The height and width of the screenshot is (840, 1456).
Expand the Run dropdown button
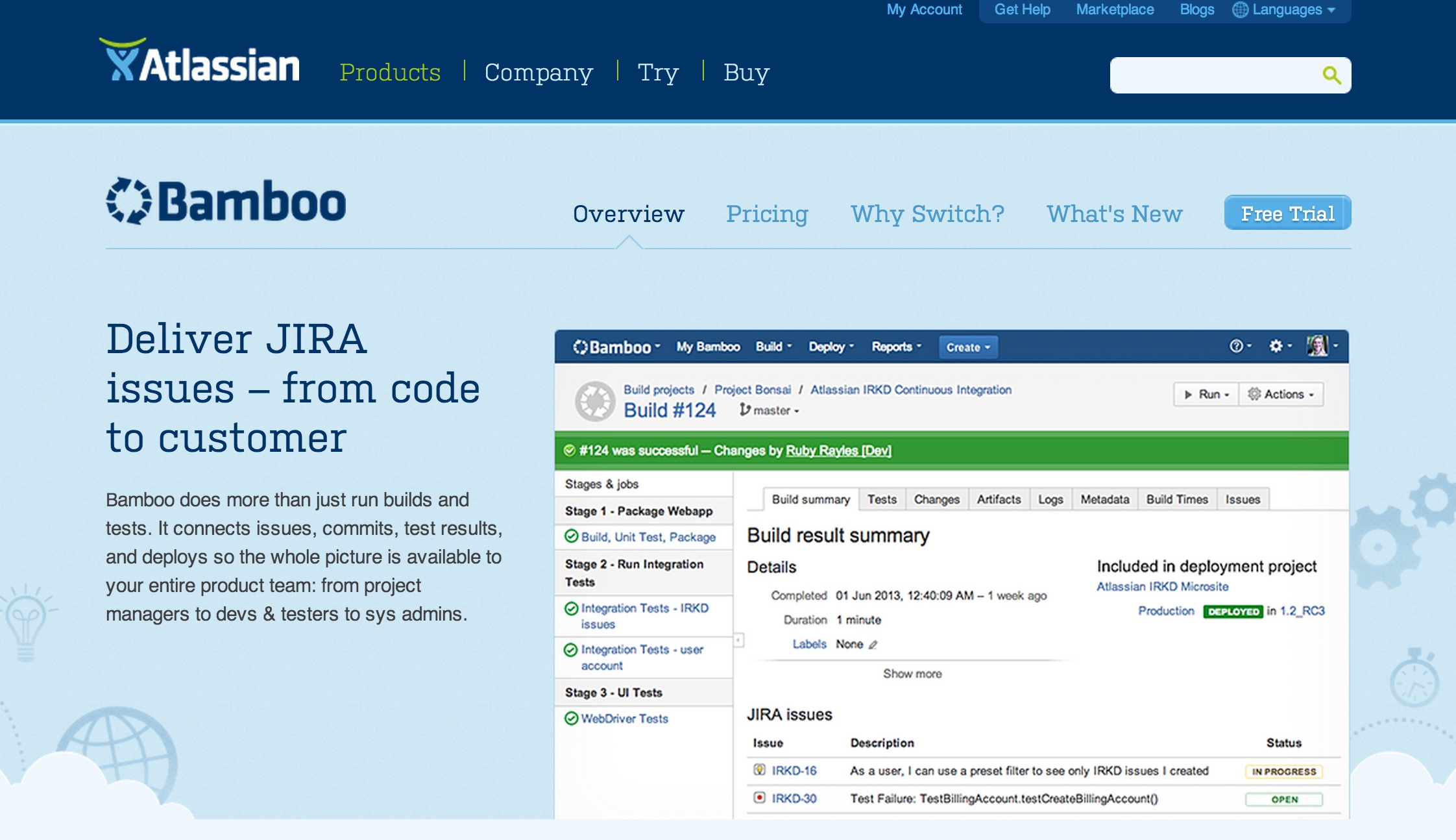1206,394
